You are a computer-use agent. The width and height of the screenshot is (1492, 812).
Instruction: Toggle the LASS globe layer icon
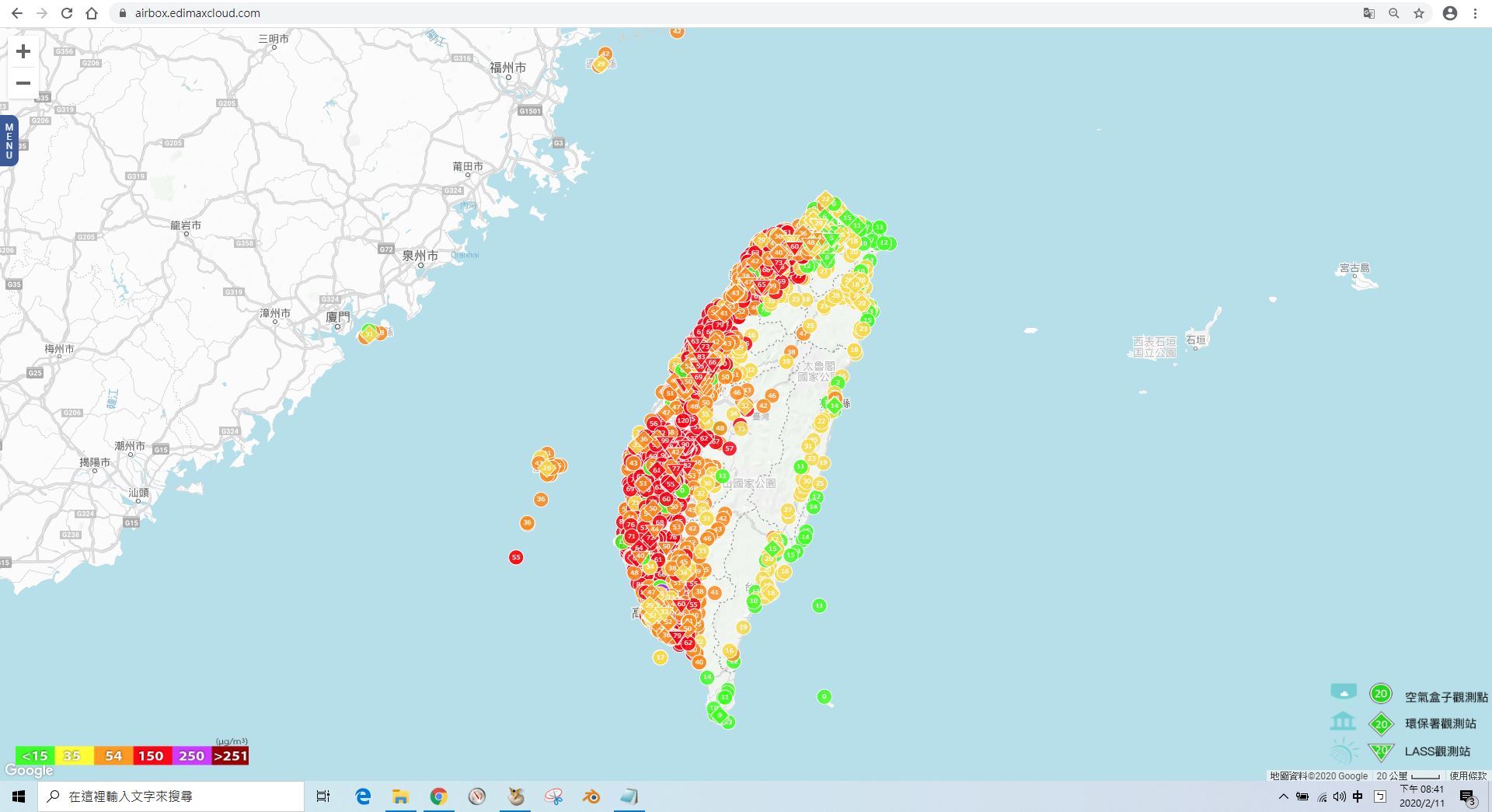coord(1344,751)
